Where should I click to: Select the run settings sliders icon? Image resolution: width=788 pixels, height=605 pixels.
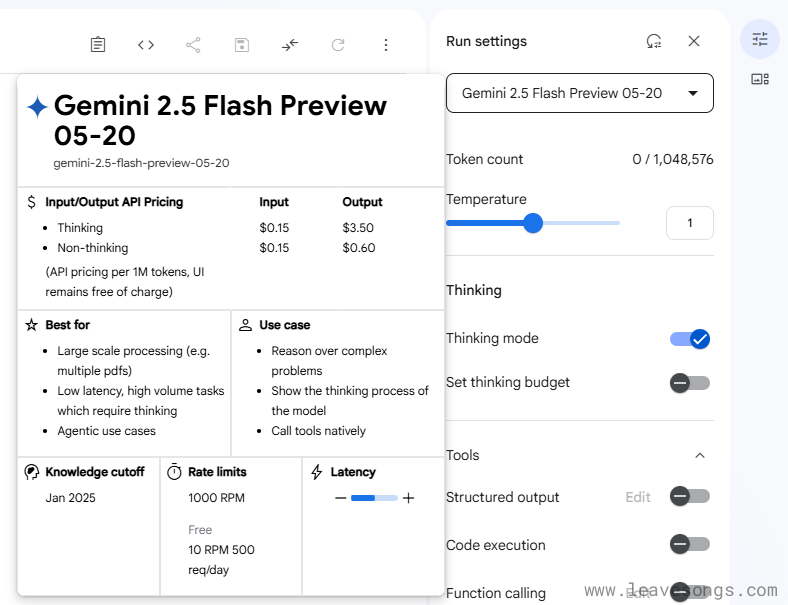[760, 39]
